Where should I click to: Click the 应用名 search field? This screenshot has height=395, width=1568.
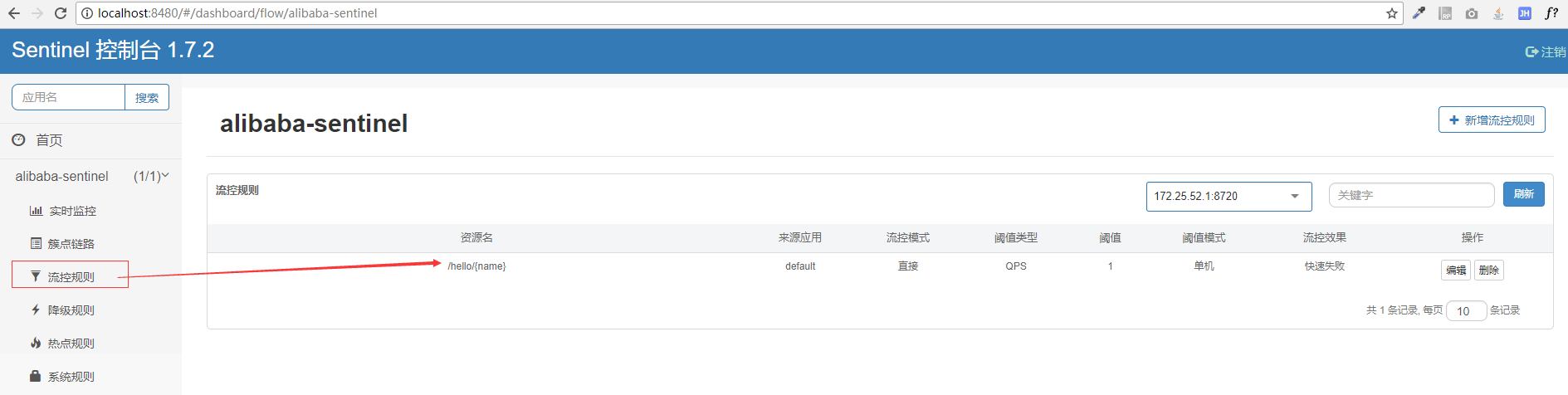coord(68,97)
